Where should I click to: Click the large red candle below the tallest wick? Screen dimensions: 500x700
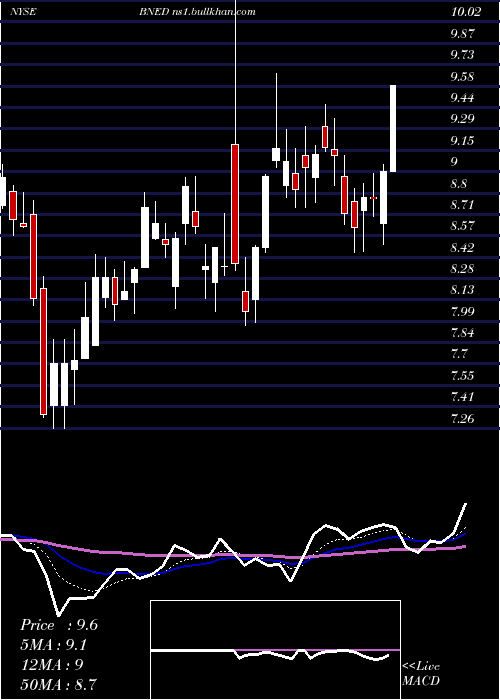[235, 204]
